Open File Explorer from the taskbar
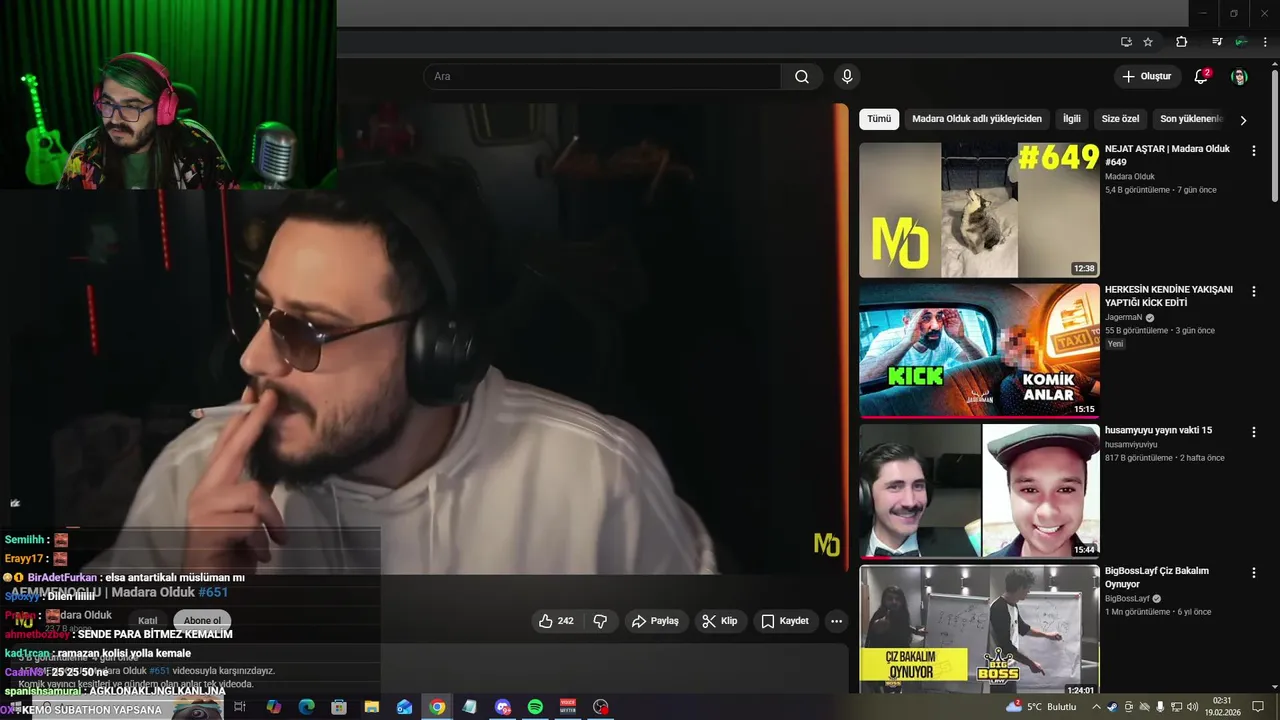1280x720 pixels. click(x=371, y=707)
